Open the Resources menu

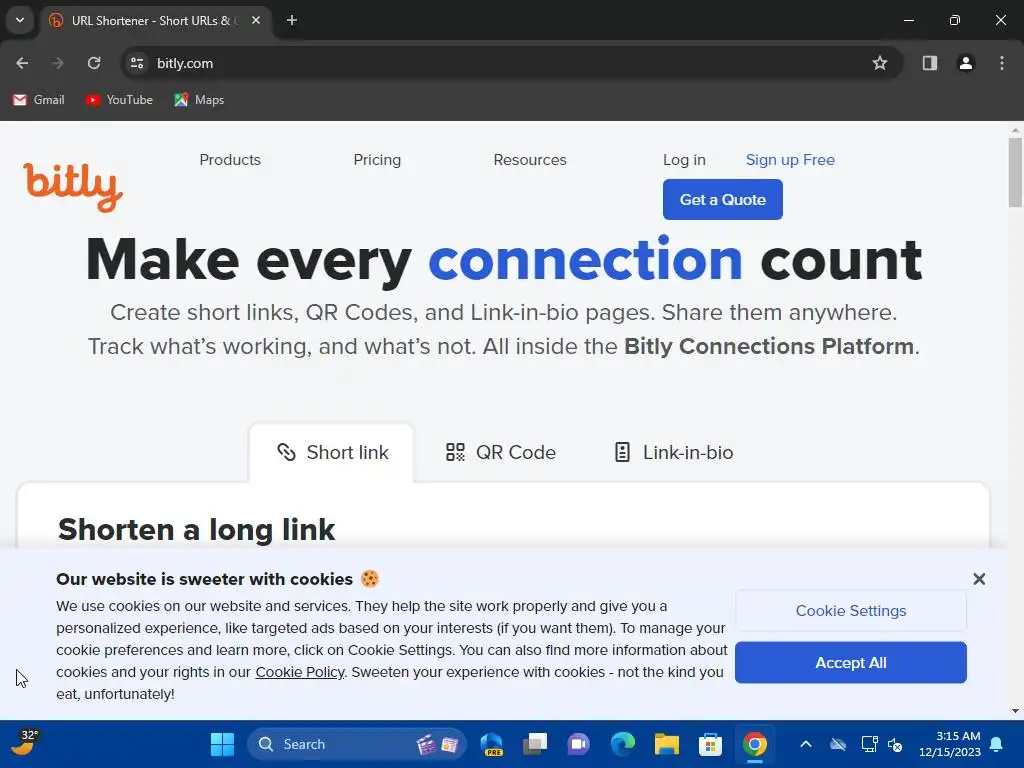click(x=530, y=160)
